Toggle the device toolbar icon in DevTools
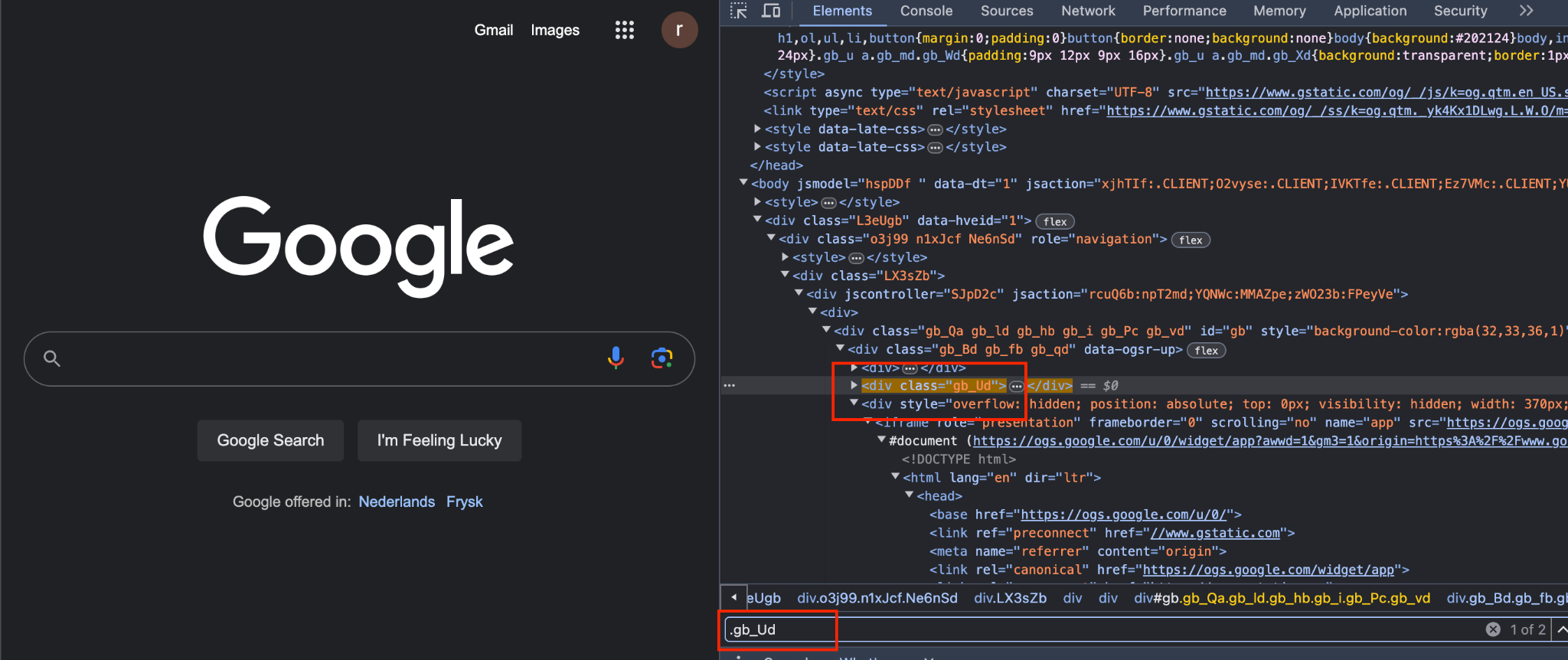The height and width of the screenshot is (660, 1568). pyautogui.click(x=771, y=11)
